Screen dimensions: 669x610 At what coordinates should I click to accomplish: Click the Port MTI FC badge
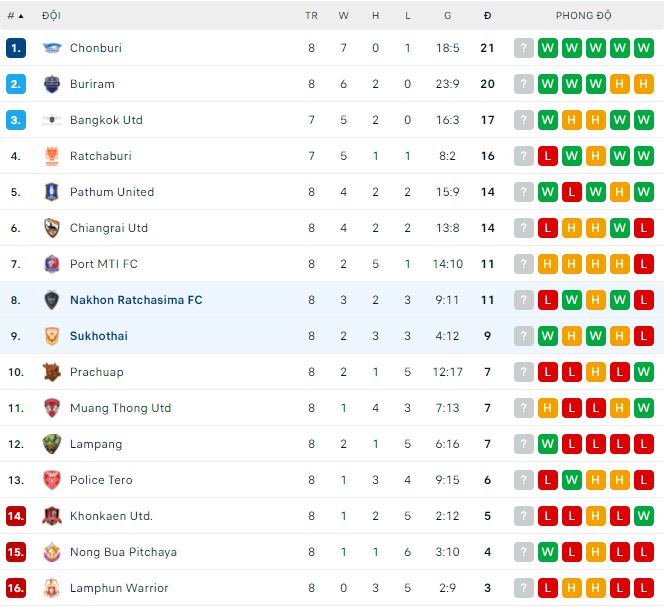52,264
